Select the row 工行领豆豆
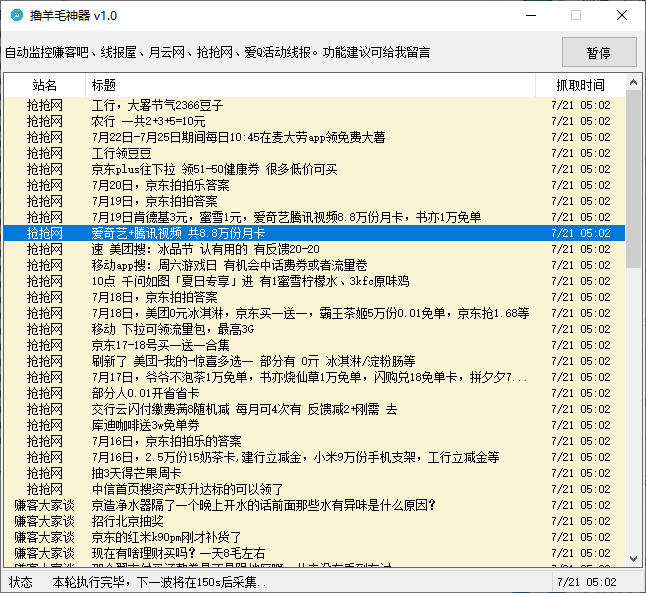The image size is (646, 593). [x=314, y=153]
